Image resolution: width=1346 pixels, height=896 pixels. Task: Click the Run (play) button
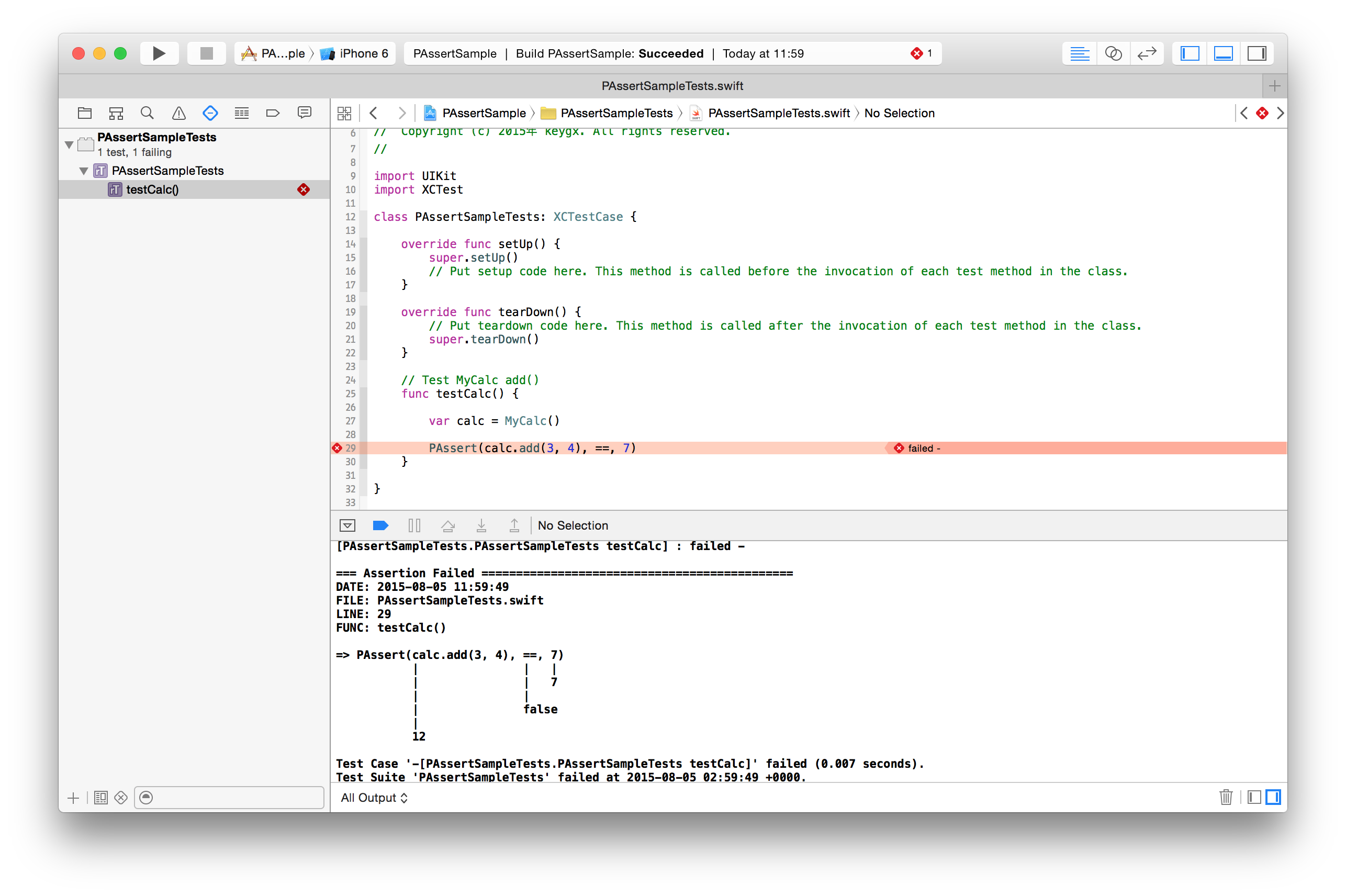[159, 54]
